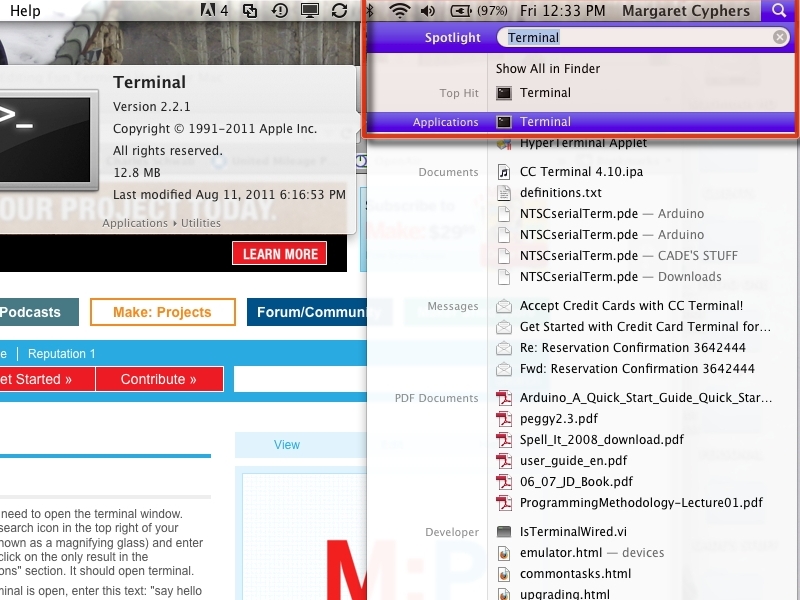Click the HTML icon beside emulator.html
This screenshot has height=600, width=800.
(504, 553)
